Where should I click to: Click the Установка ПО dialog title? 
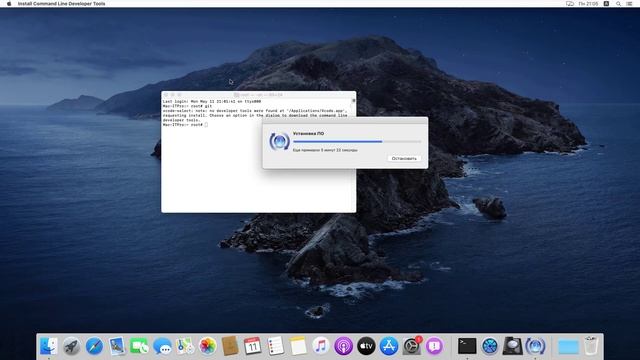tap(308, 133)
